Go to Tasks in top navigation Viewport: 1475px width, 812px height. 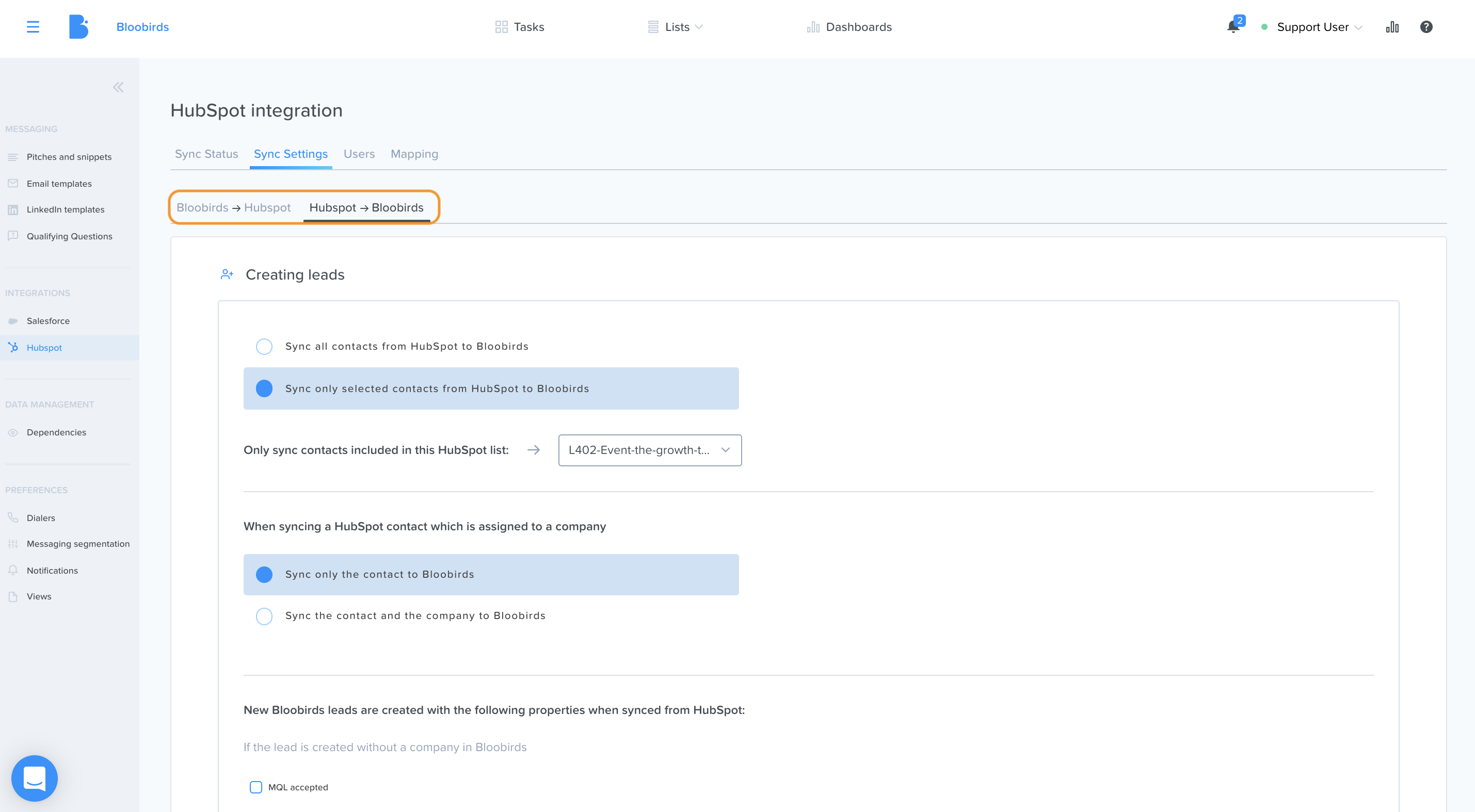(x=519, y=27)
